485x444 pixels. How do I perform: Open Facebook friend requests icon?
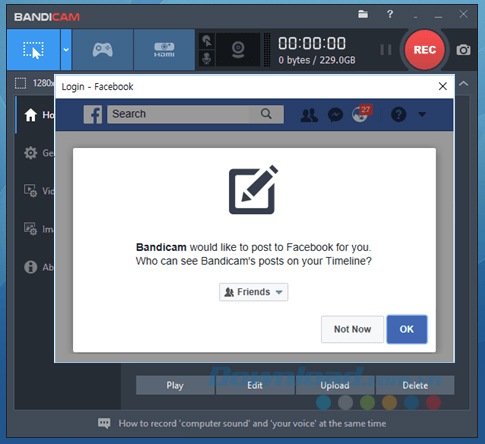309,115
